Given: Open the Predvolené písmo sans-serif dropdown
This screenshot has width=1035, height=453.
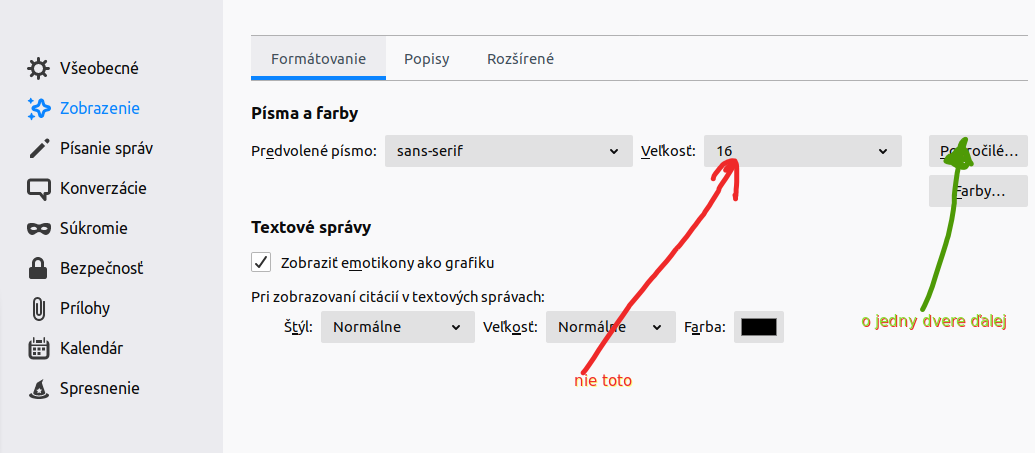Looking at the screenshot, I should (508, 152).
